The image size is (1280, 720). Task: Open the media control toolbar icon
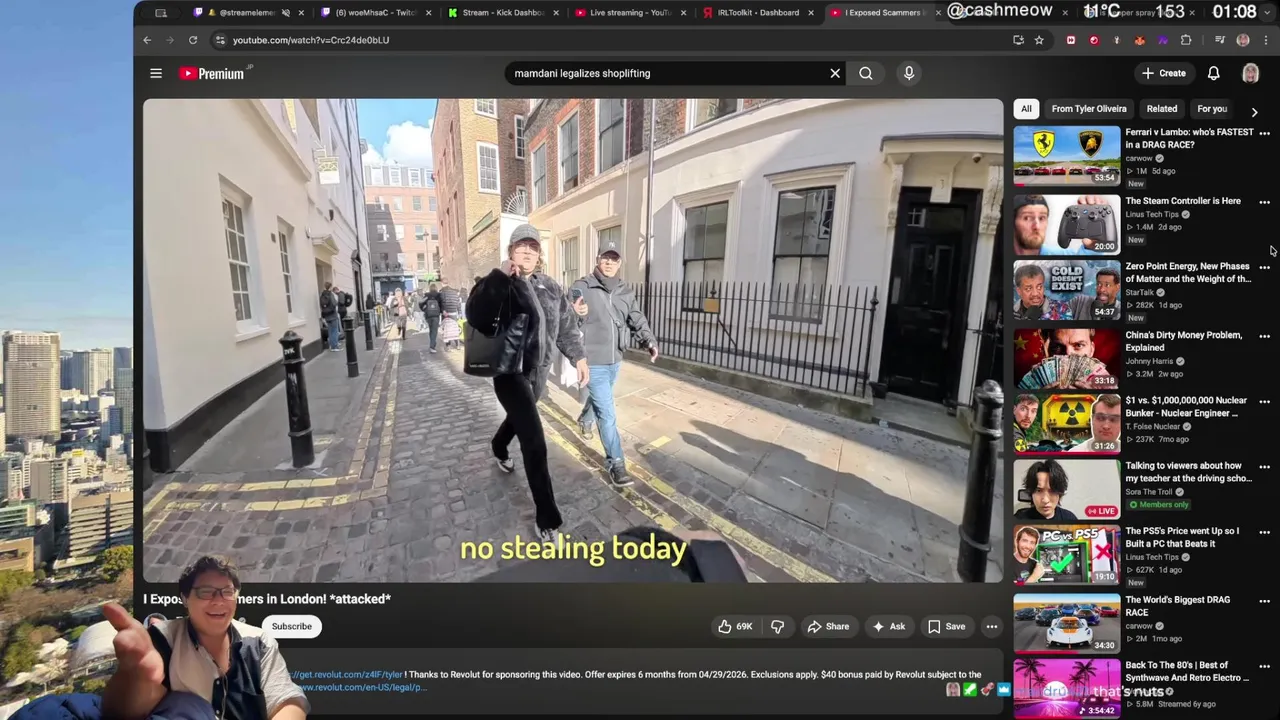(x=1220, y=40)
